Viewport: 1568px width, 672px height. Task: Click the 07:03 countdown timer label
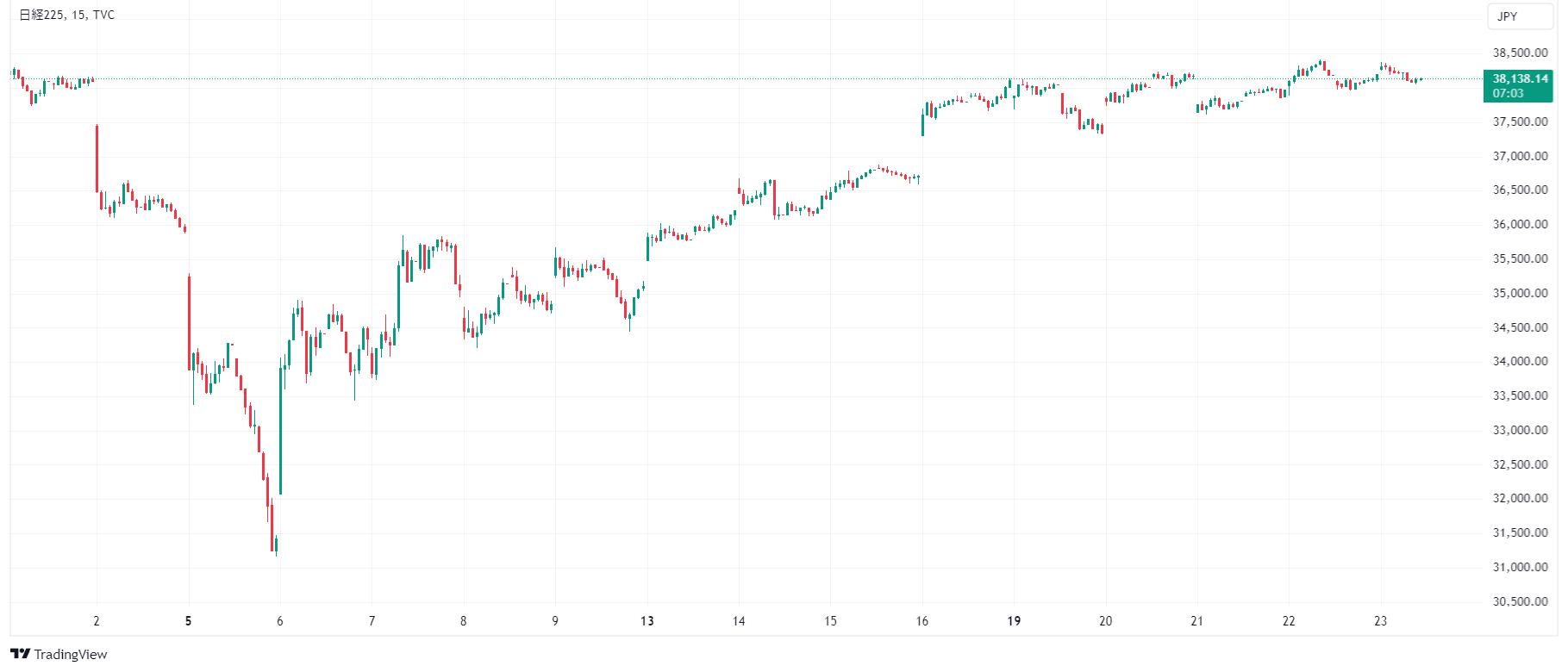coord(1509,93)
